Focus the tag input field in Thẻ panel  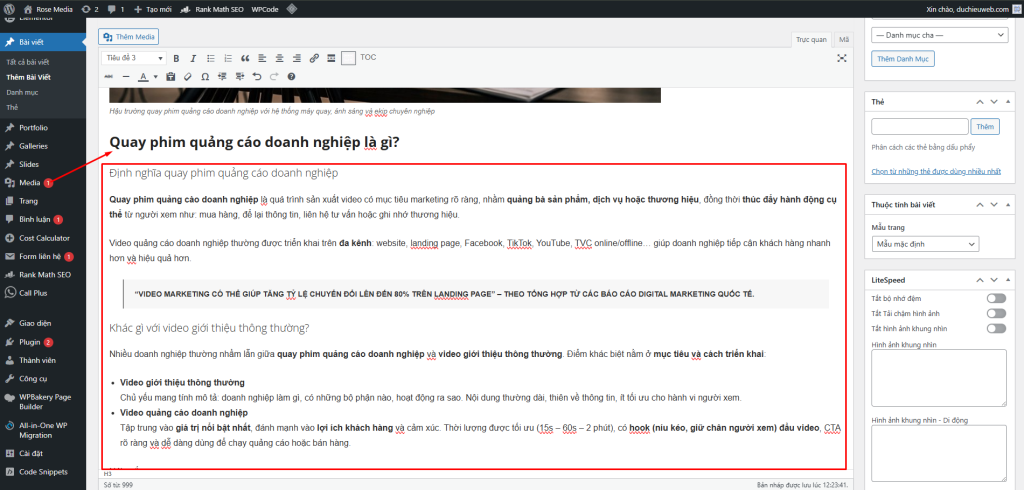[x=920, y=126]
